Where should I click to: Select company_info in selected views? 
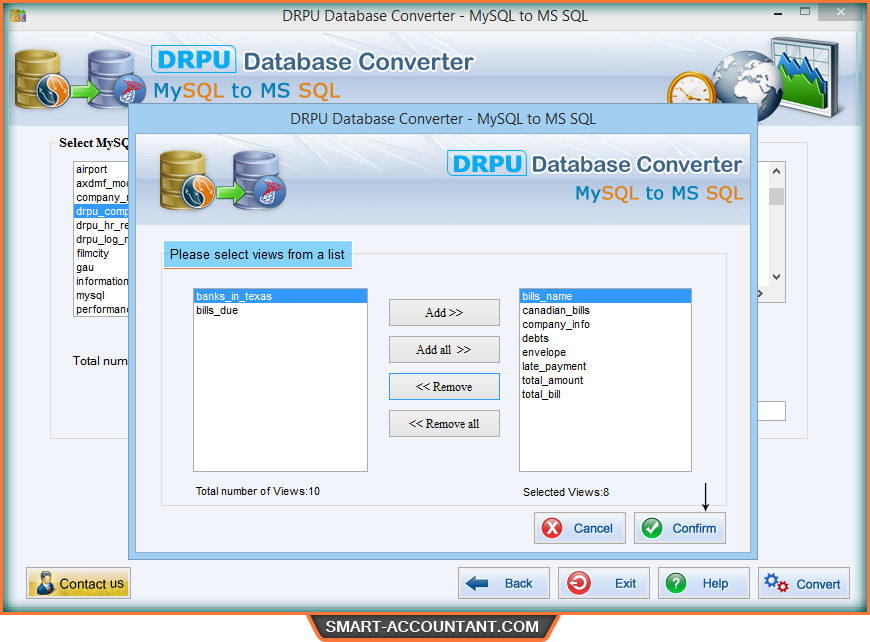click(x=605, y=324)
